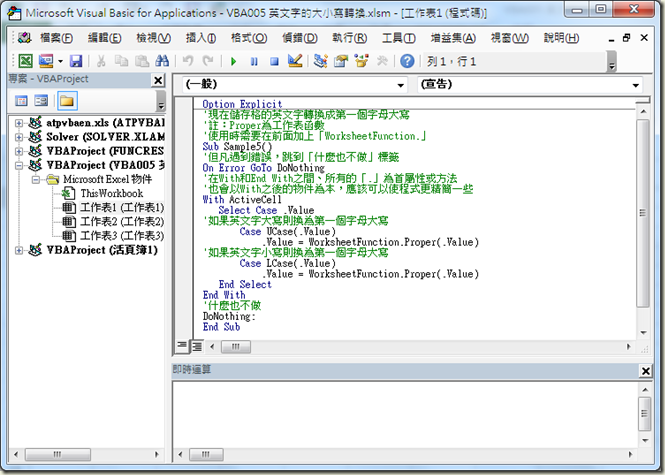Click View Object icon in project panel

(41, 101)
